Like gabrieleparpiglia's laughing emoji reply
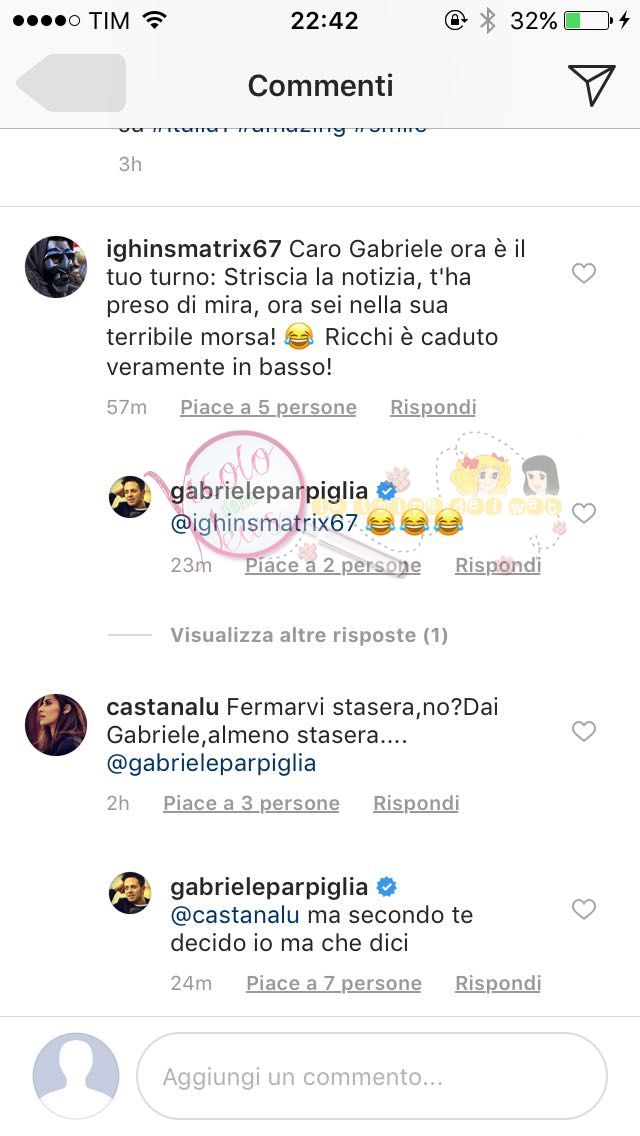The height and width of the screenshot is (1136, 640). click(x=583, y=513)
